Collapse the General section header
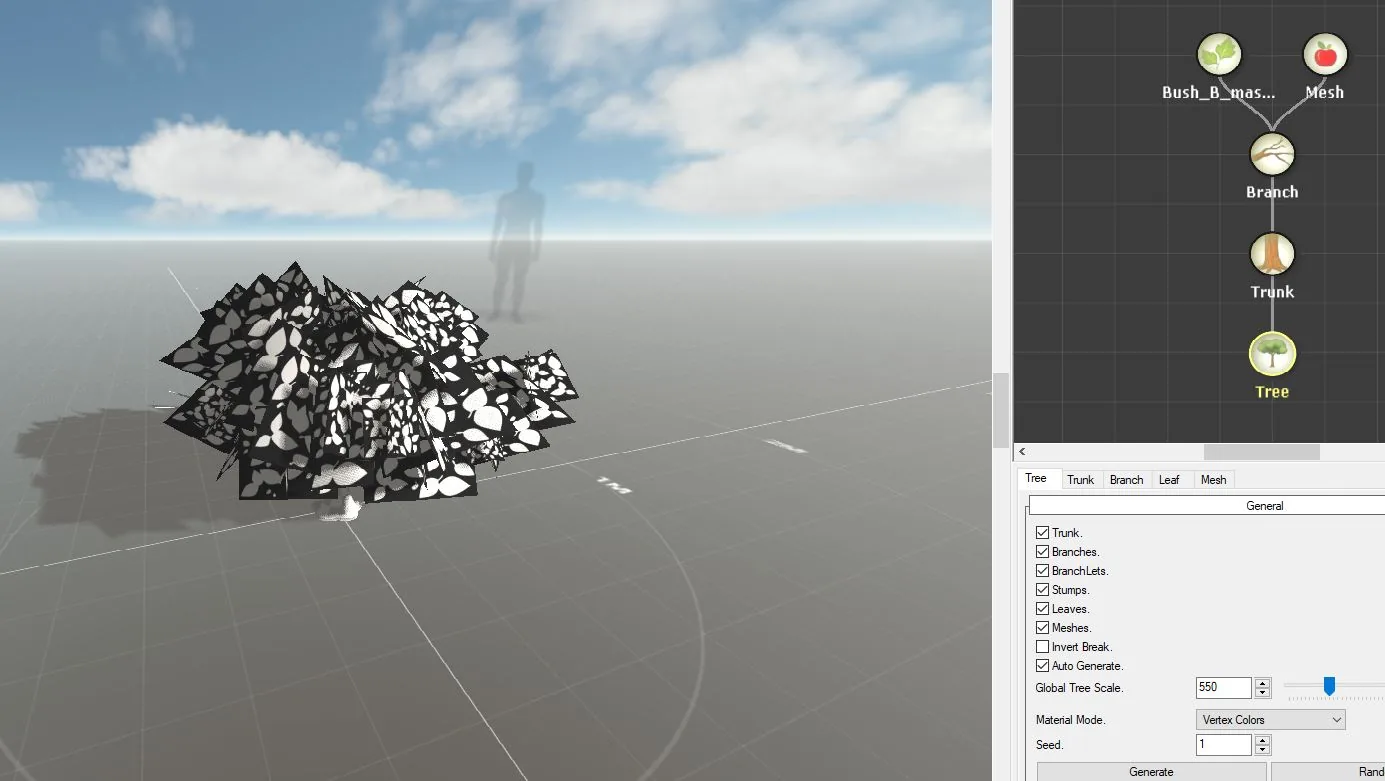Screen dimensions: 1385x781 1207,506
